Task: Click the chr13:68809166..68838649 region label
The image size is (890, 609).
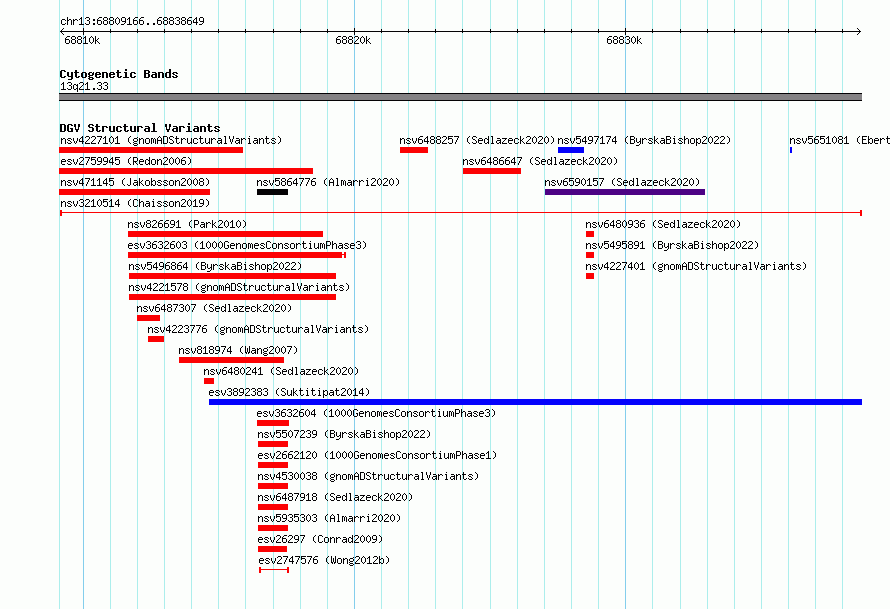Action: point(132,22)
